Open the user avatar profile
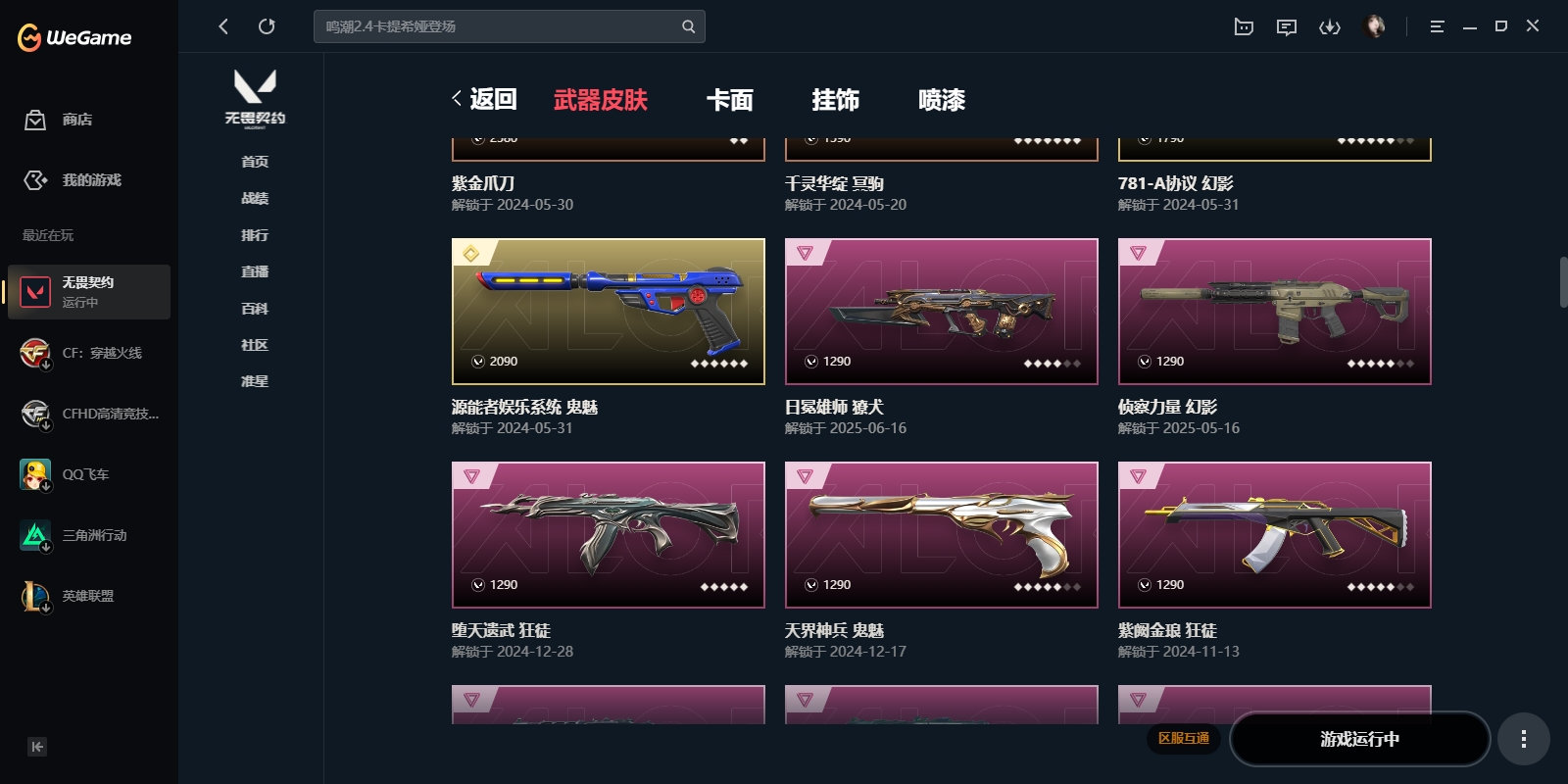 [x=1376, y=26]
